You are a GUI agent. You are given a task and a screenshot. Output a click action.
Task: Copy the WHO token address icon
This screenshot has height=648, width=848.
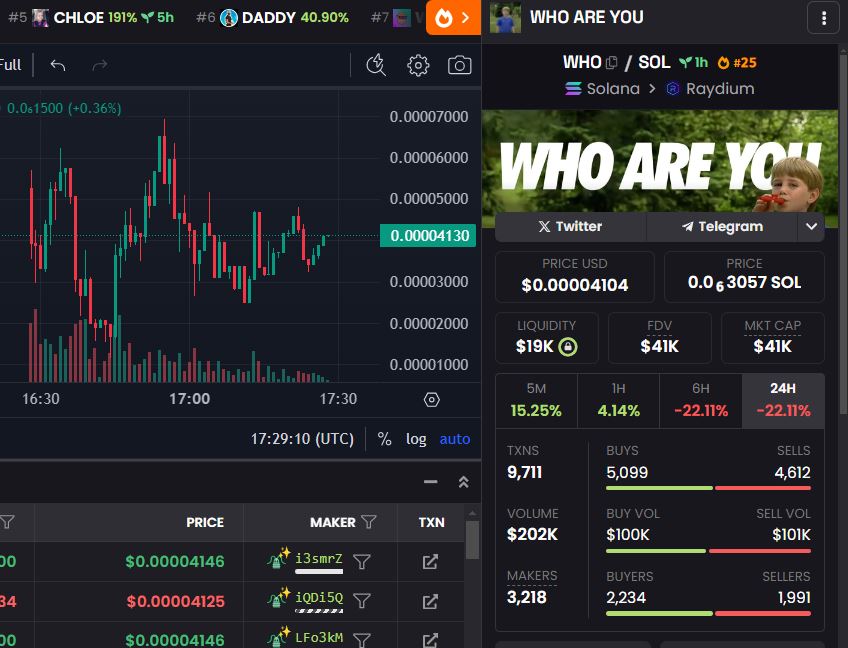pyautogui.click(x=612, y=63)
